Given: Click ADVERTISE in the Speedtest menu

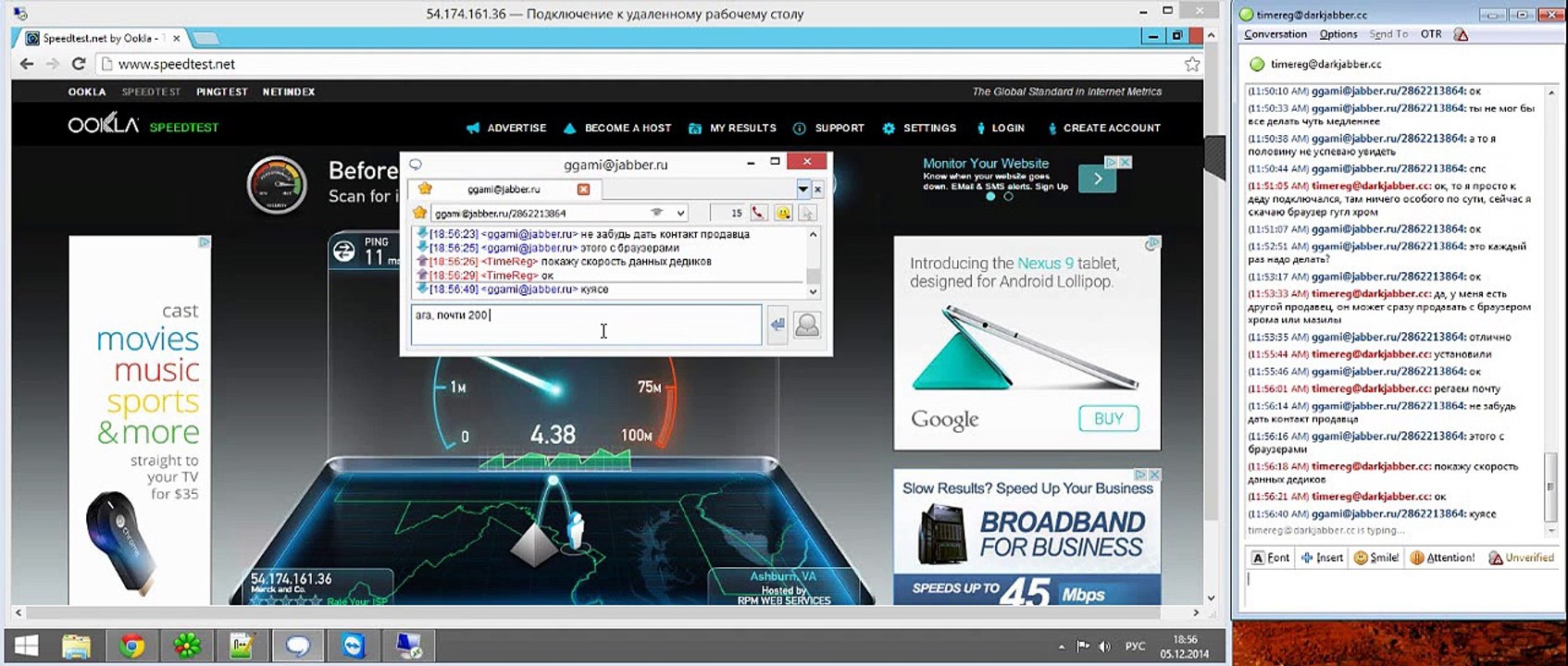Looking at the screenshot, I should tap(506, 128).
